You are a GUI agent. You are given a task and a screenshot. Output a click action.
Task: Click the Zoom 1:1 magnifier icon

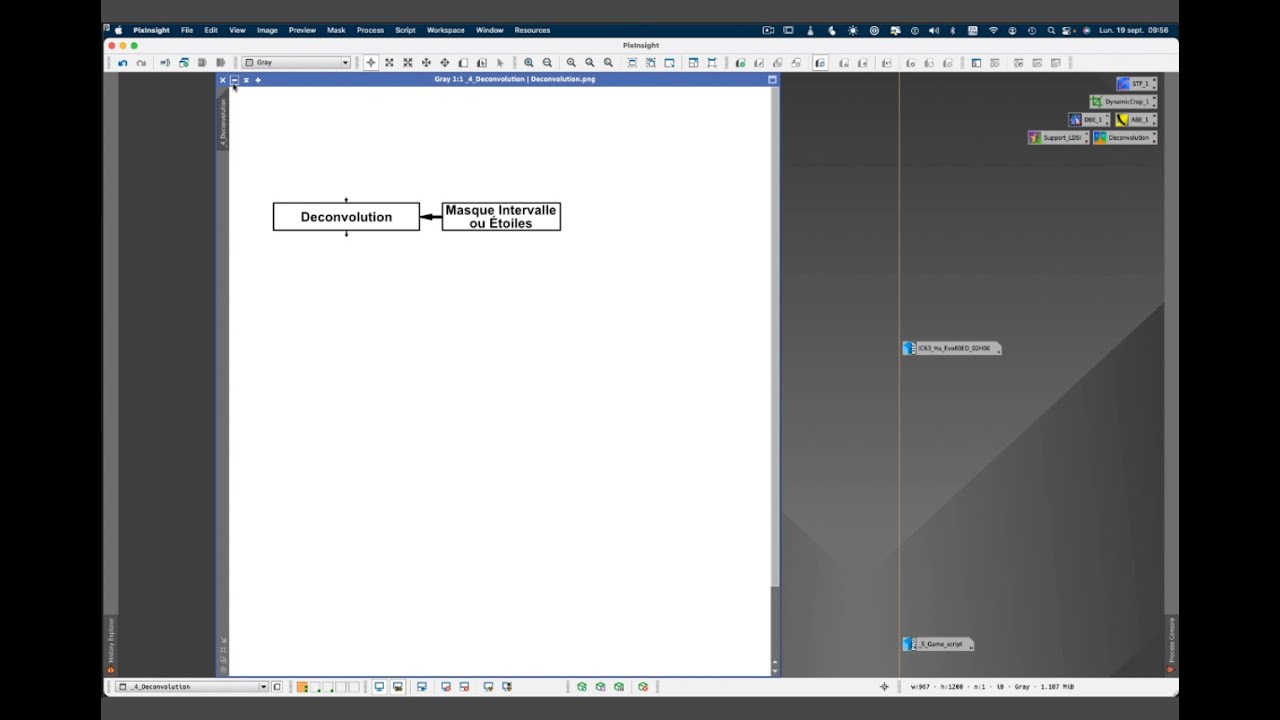coord(571,63)
